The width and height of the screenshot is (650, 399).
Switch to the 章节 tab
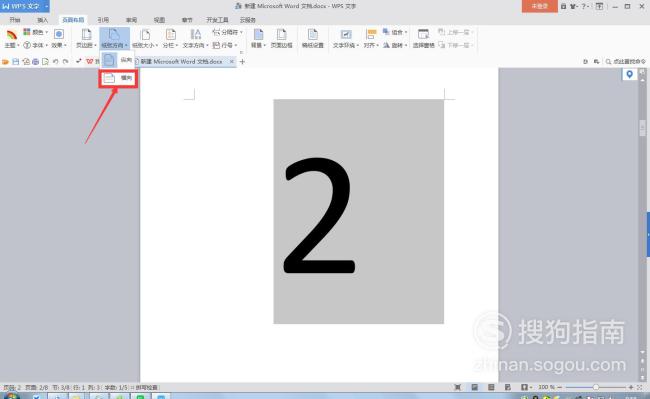(187, 20)
